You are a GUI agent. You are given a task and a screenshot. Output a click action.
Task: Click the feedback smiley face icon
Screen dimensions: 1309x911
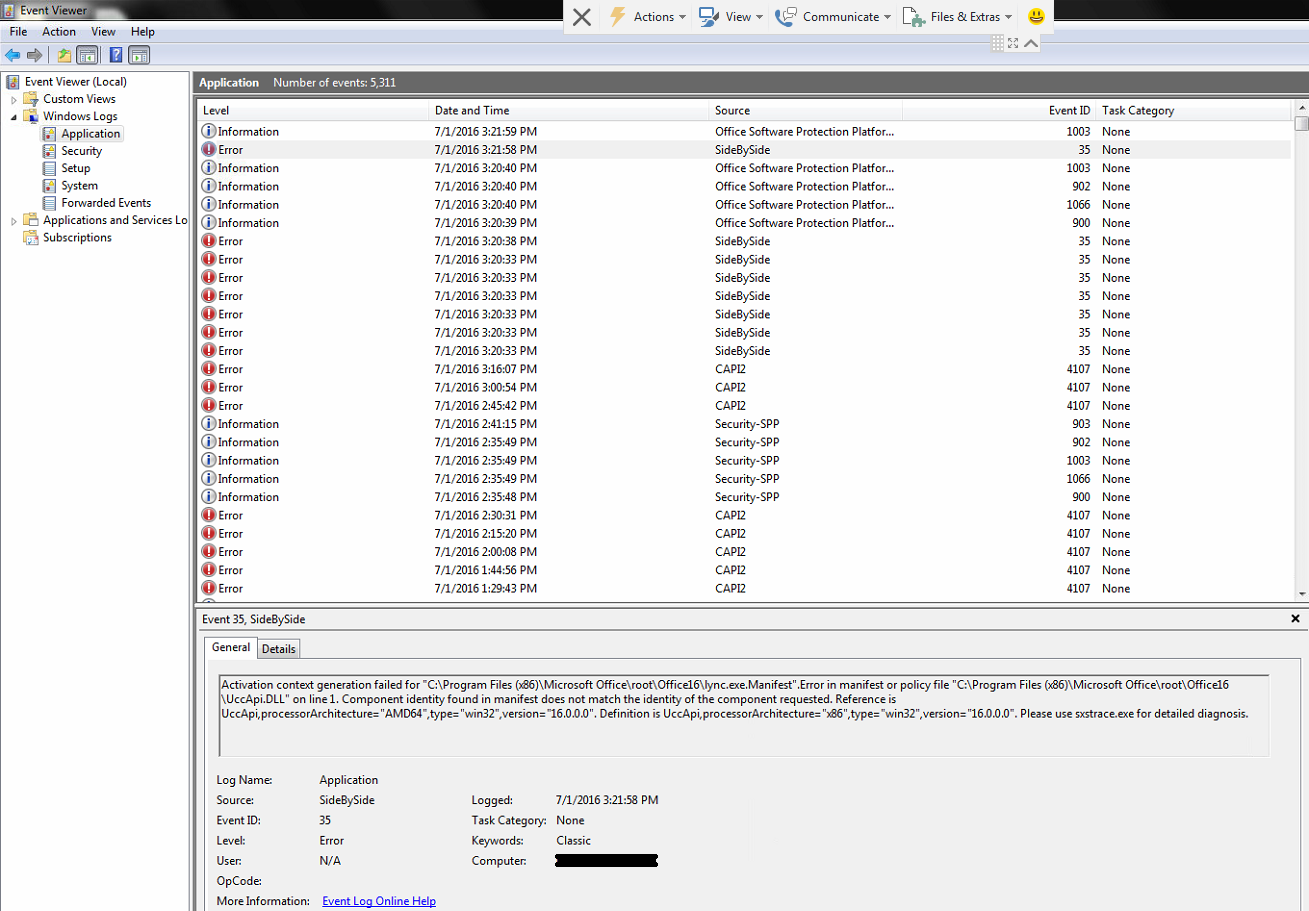[1037, 16]
